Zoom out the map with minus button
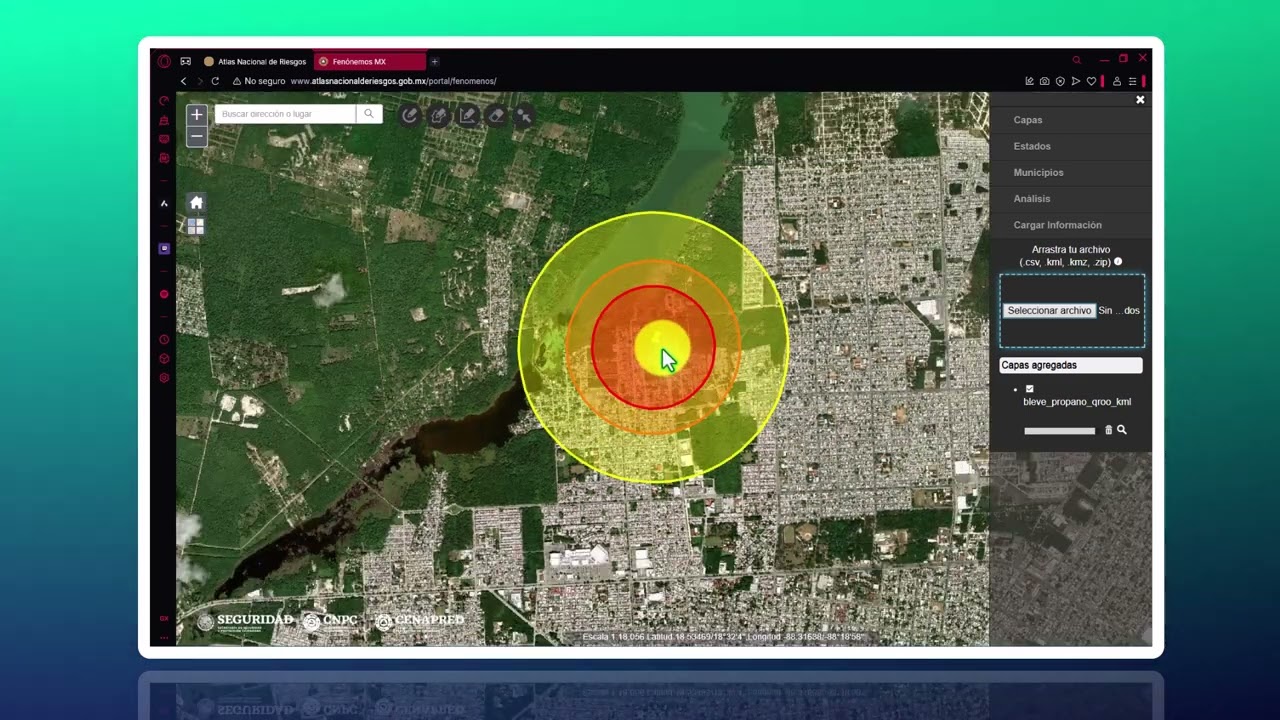 pos(197,136)
